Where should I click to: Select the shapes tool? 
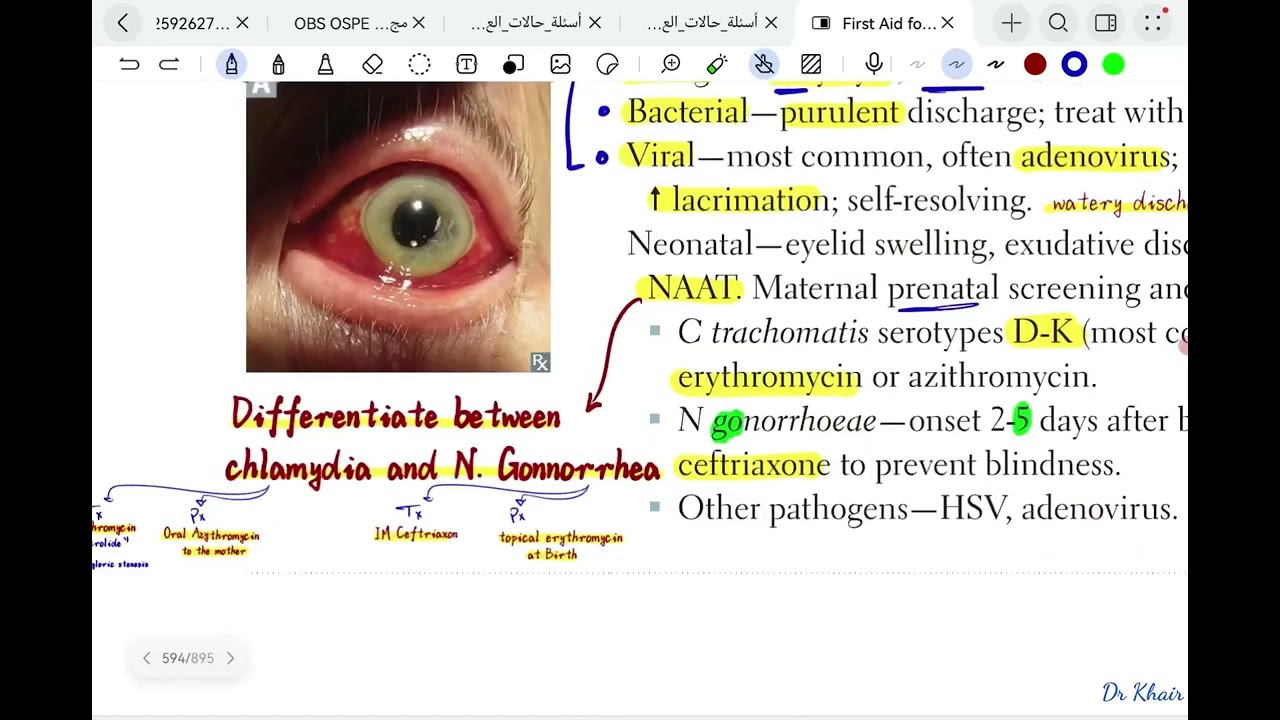(x=513, y=65)
